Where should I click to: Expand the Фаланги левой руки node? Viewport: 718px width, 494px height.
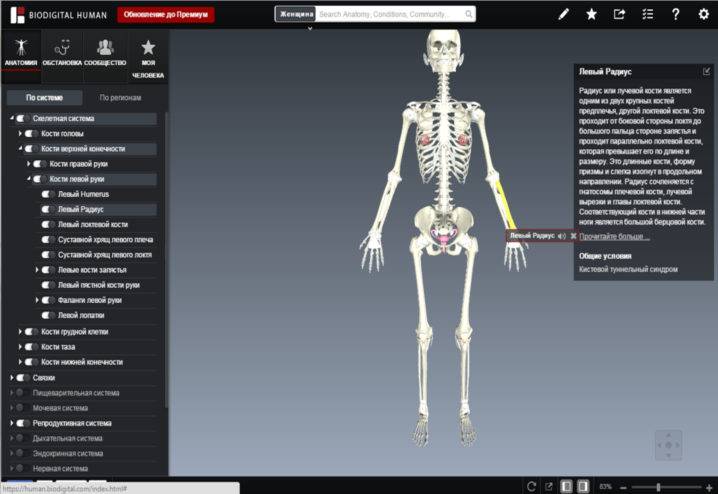[38, 300]
